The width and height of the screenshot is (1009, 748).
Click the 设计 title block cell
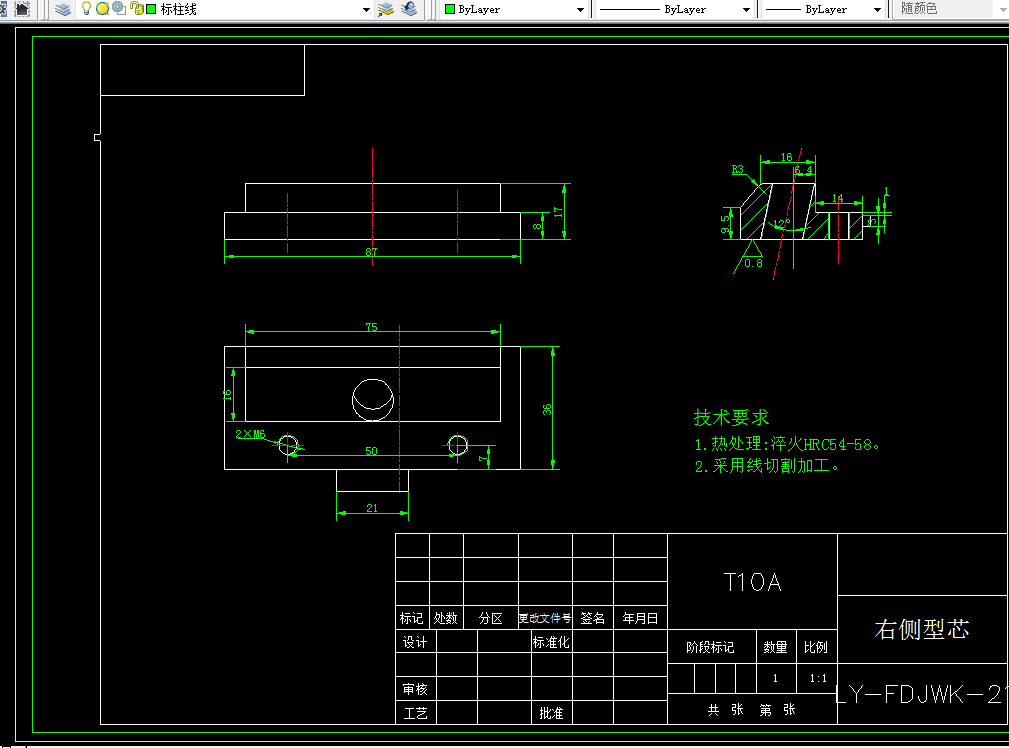tap(416, 642)
